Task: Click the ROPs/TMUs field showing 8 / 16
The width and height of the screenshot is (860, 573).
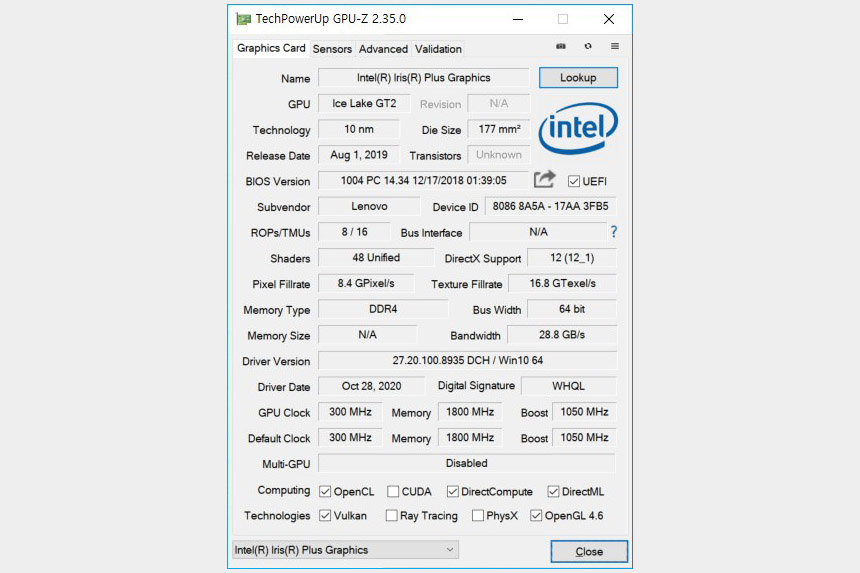Action: 354,232
